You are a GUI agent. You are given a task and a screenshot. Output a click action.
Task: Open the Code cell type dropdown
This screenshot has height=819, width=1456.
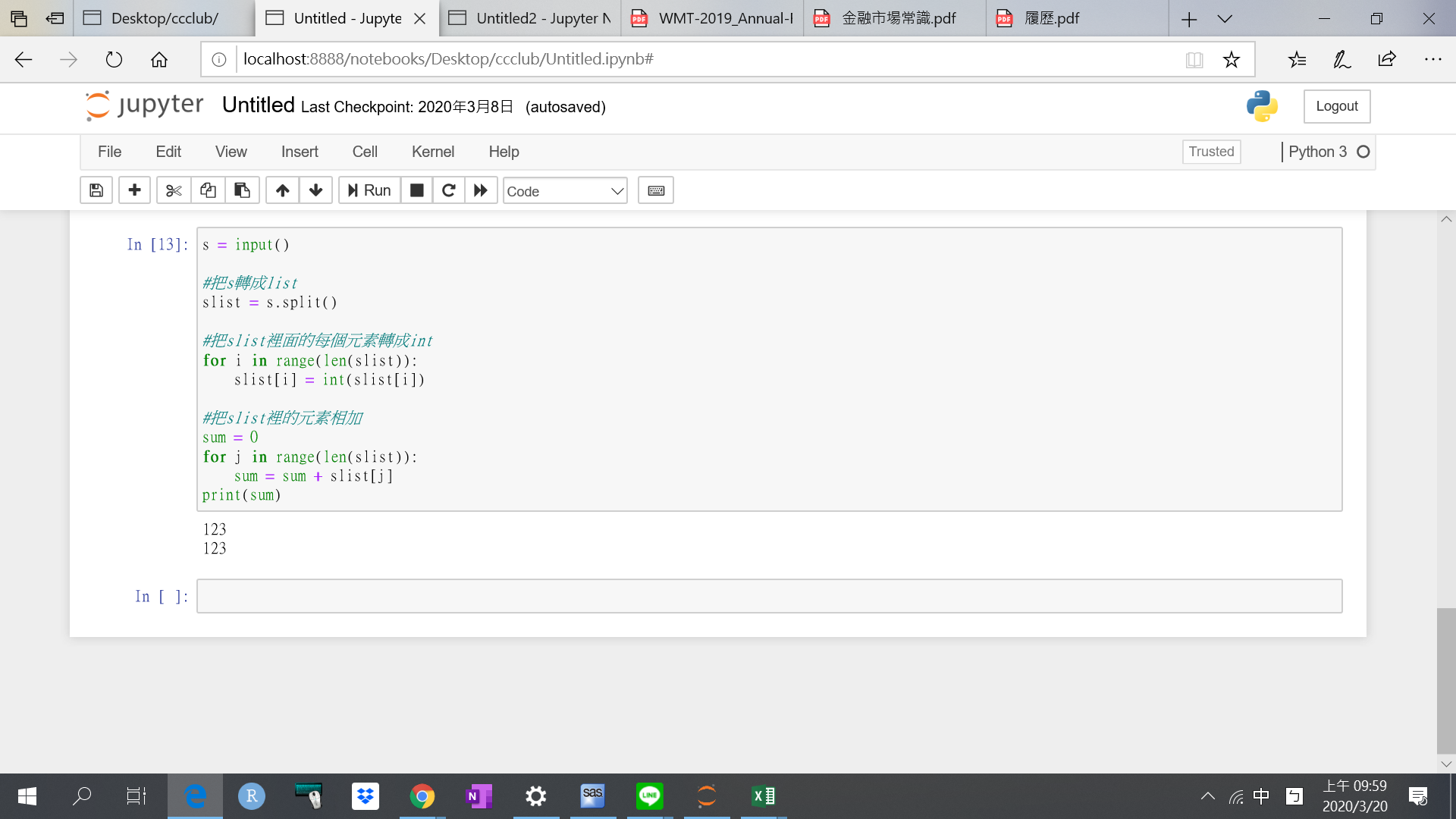564,191
